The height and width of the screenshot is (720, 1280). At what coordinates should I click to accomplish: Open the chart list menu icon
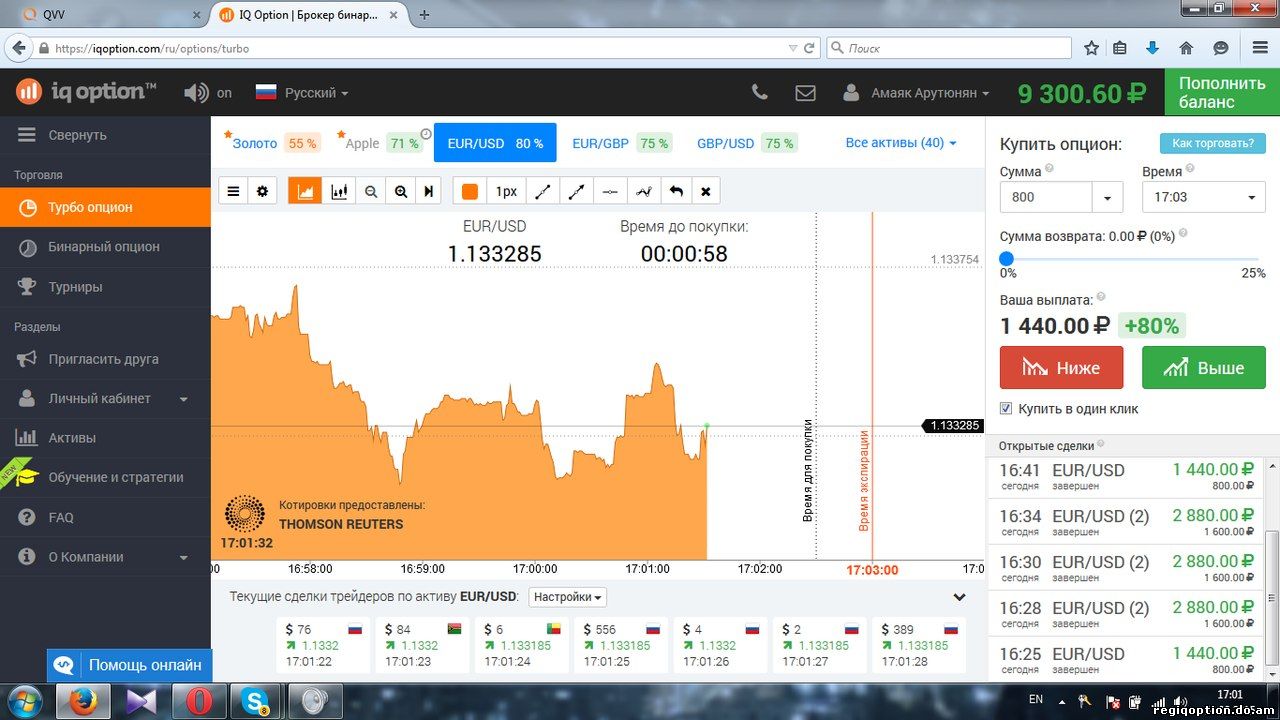(234, 191)
